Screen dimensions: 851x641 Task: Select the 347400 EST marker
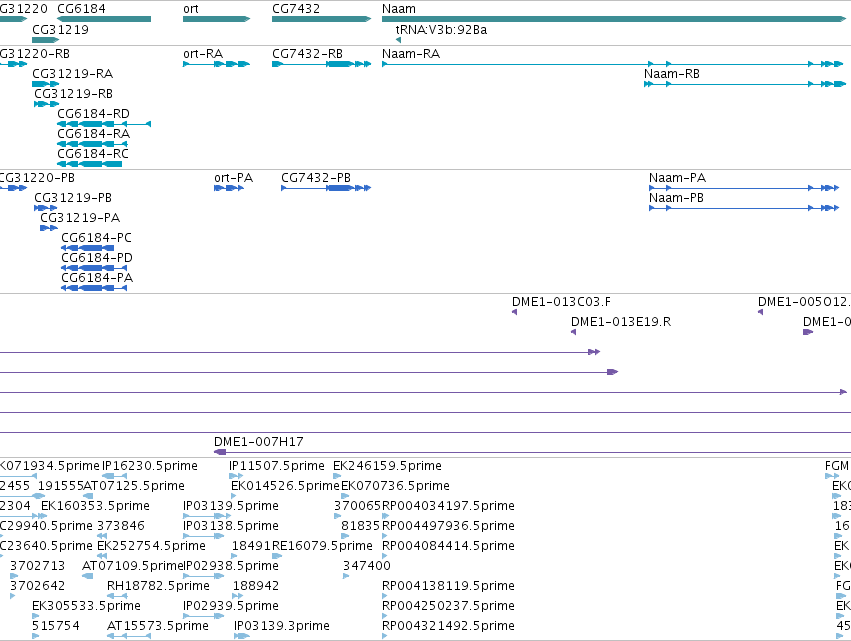[x=346, y=576]
